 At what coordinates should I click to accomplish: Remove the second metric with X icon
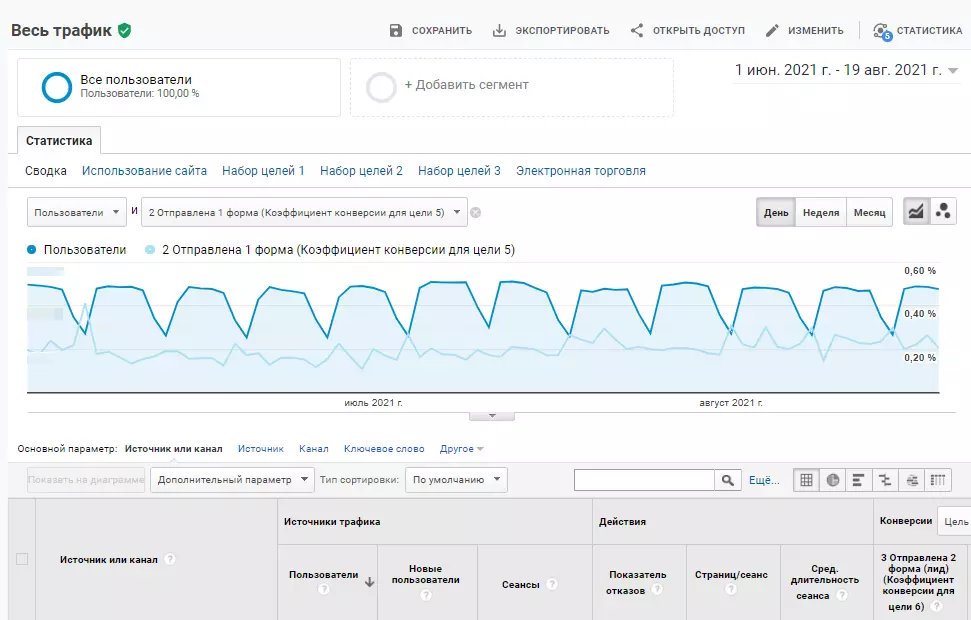coord(476,212)
